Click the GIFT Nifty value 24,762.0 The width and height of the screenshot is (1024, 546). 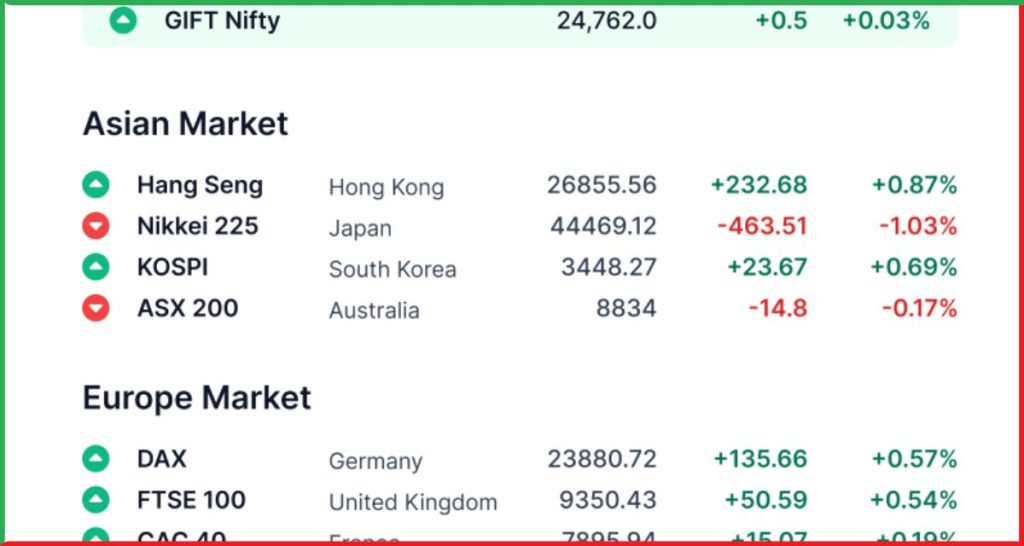tap(606, 20)
